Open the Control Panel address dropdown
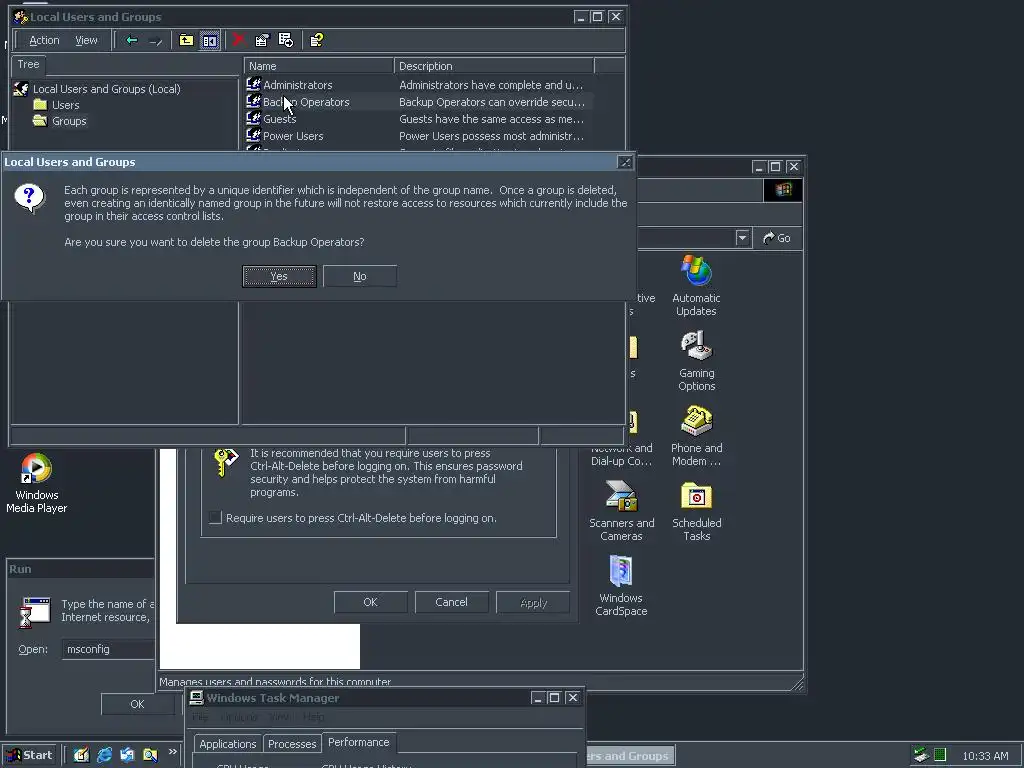The height and width of the screenshot is (768, 1024). point(742,238)
